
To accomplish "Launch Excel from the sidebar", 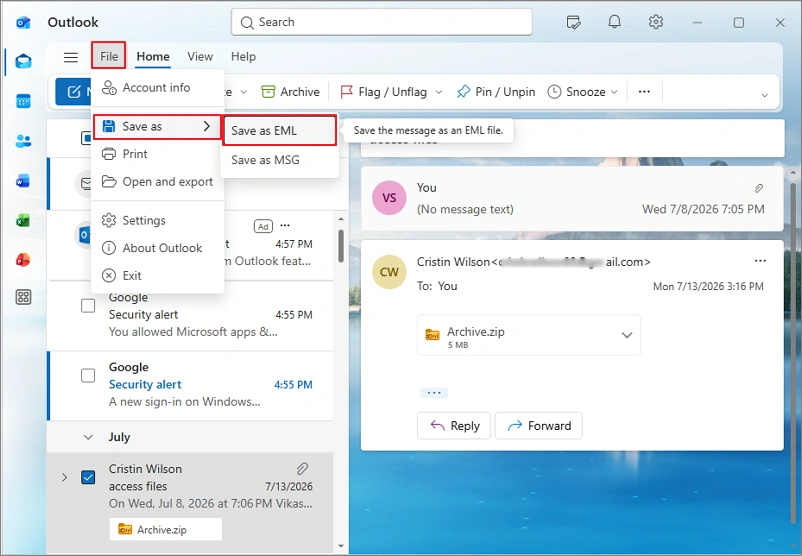I will (23, 220).
